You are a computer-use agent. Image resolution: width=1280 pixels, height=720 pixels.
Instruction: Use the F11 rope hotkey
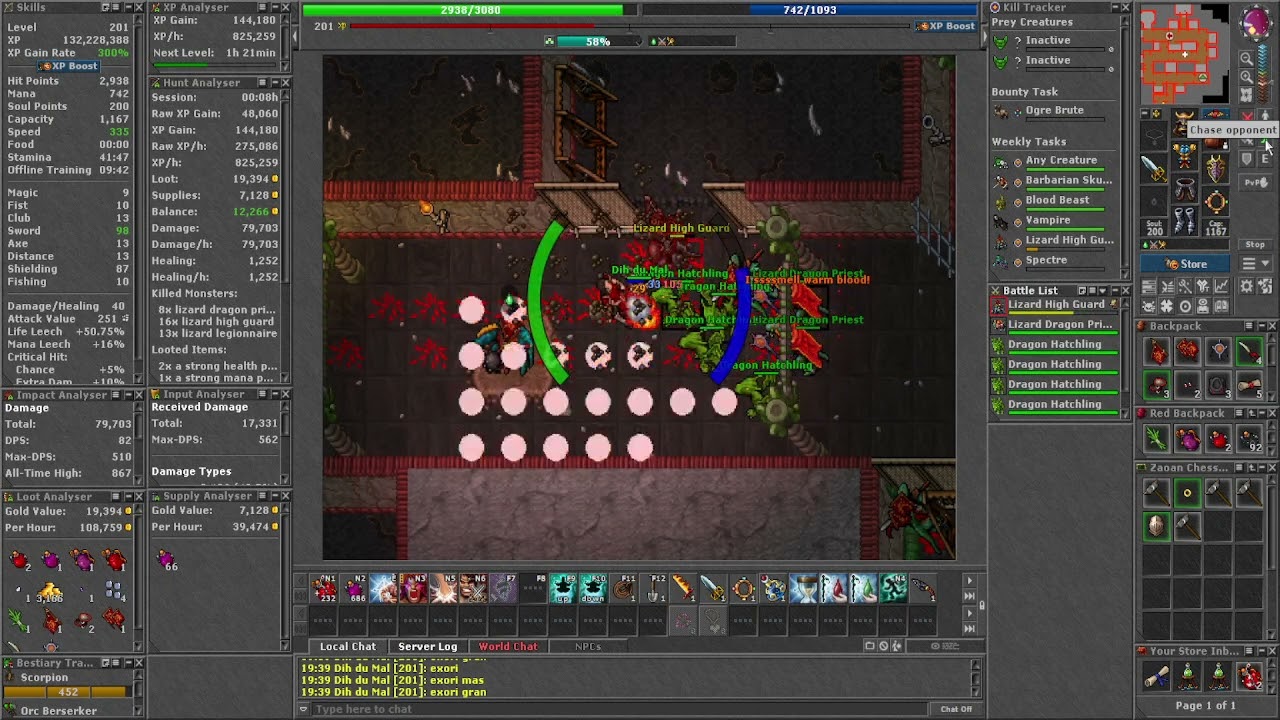coord(623,589)
